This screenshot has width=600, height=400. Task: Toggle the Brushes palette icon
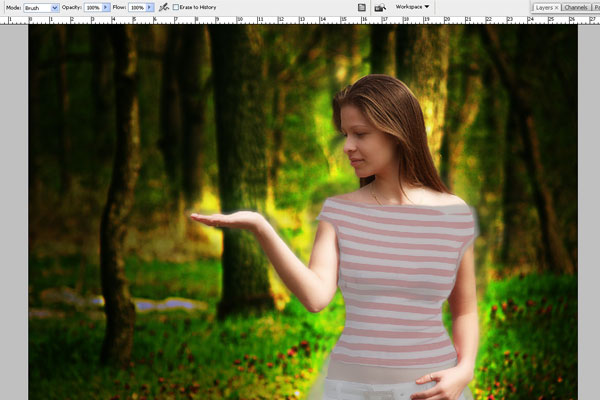click(361, 7)
